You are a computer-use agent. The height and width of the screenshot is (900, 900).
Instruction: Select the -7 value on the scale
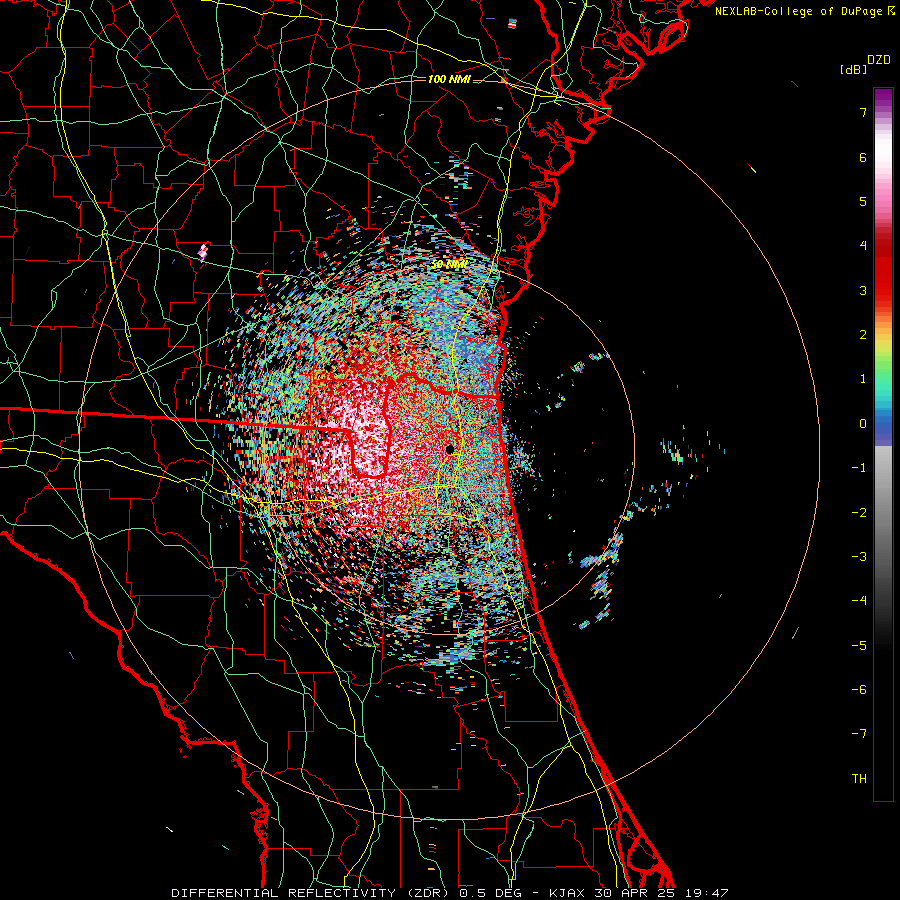tap(859, 734)
